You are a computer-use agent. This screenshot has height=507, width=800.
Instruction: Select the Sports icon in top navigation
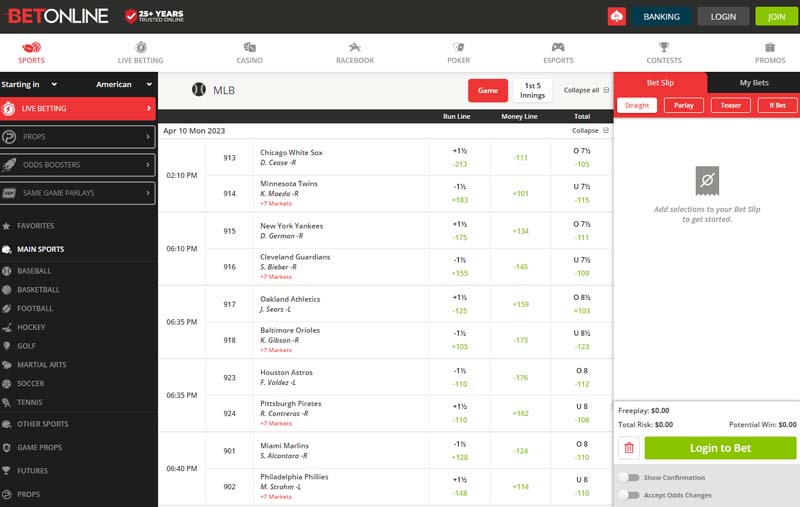(32, 47)
